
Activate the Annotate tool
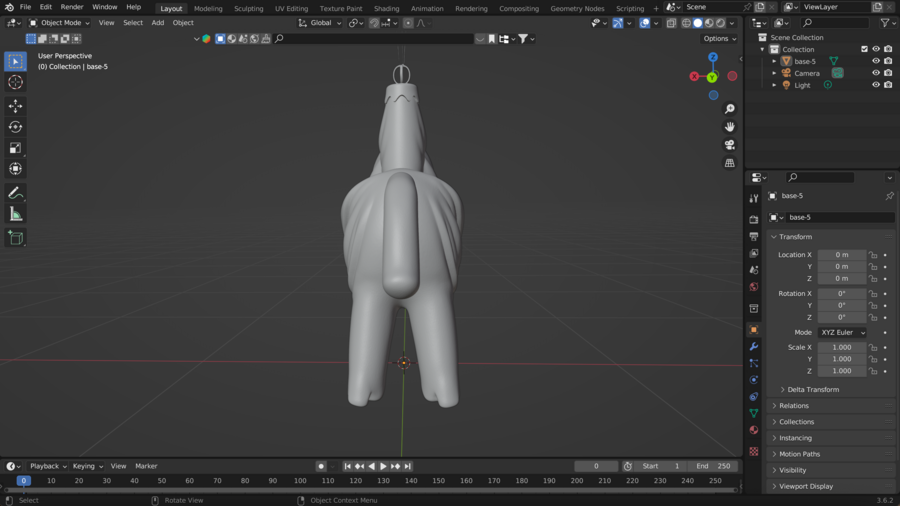pos(15,193)
